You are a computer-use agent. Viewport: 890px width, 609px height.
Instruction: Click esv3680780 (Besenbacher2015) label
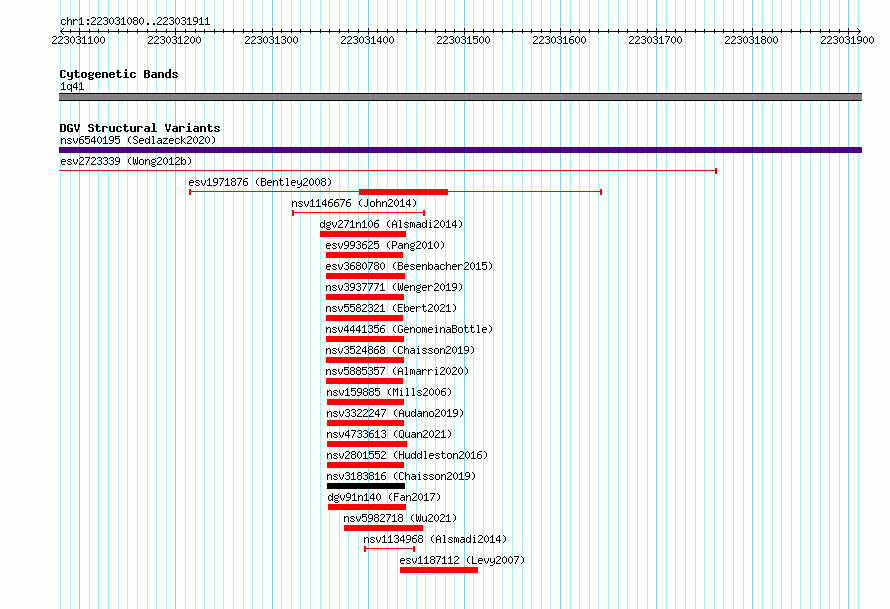[x=409, y=266]
